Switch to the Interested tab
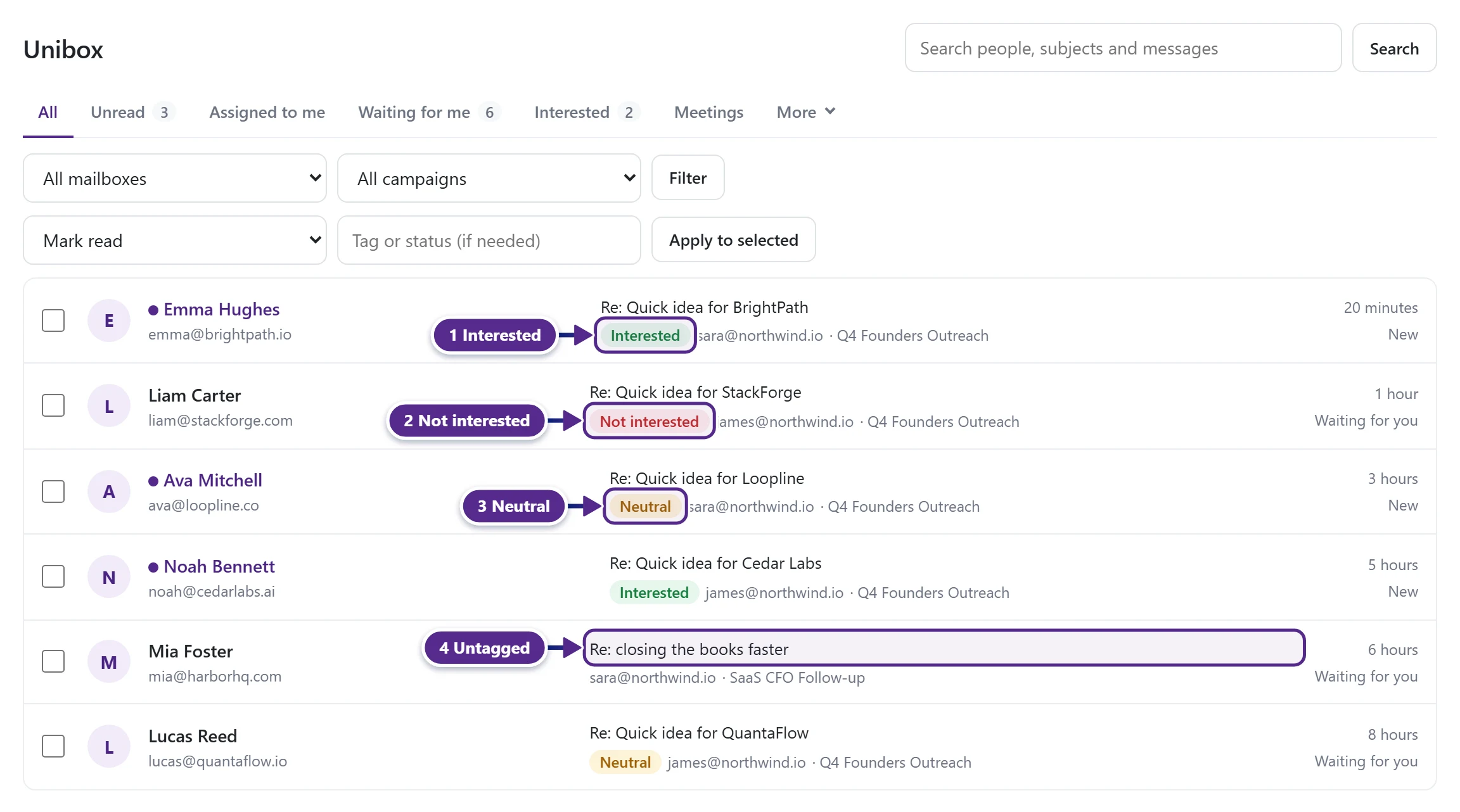 click(x=587, y=112)
